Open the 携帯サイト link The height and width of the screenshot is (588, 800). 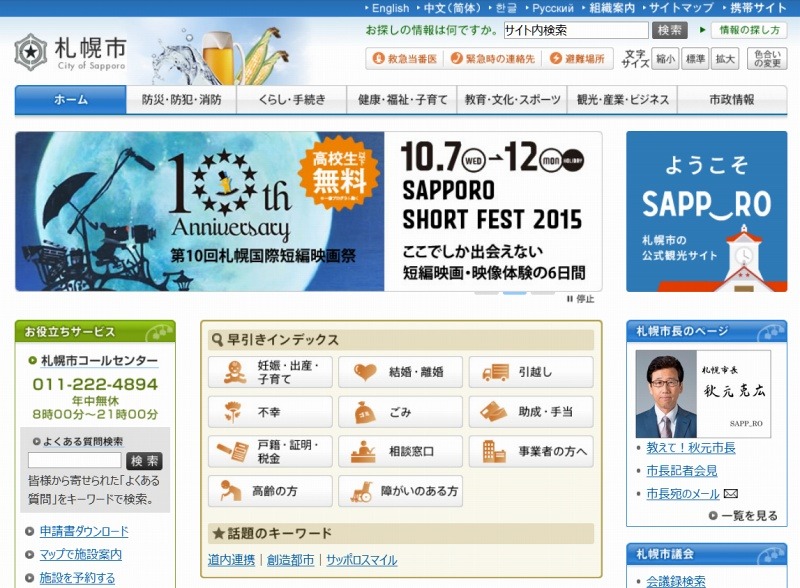(x=758, y=8)
